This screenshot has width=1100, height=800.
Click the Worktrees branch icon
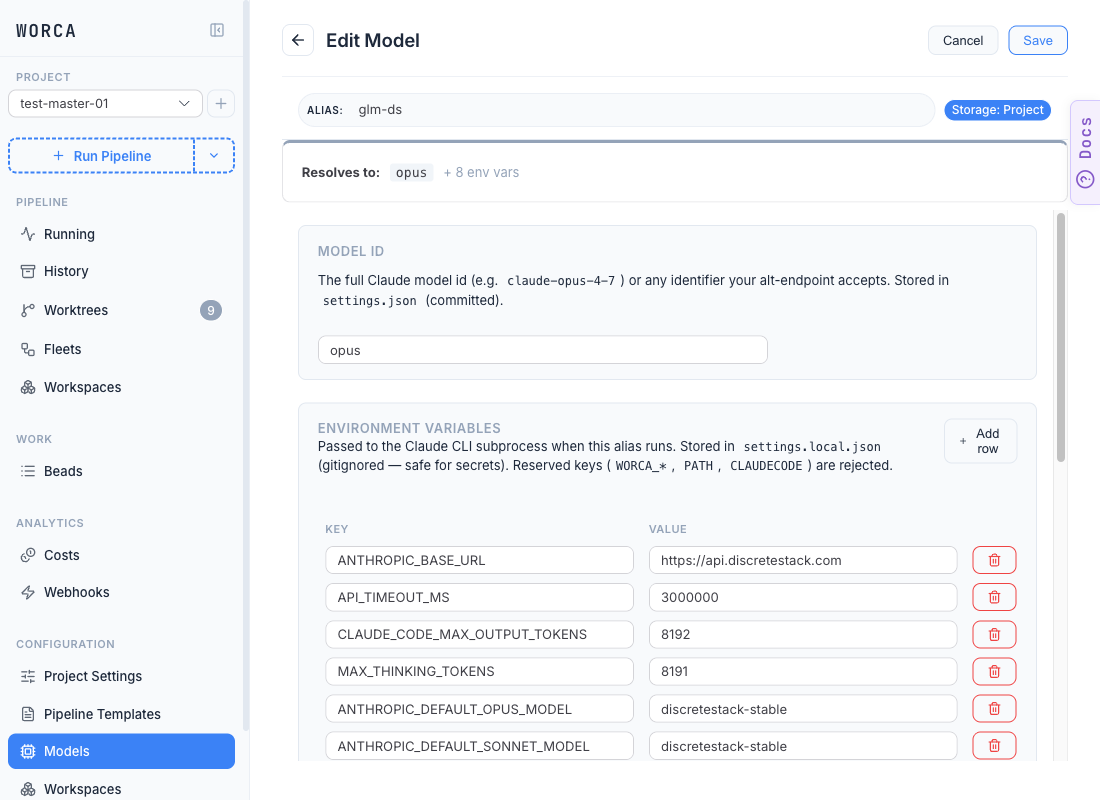click(x=28, y=310)
